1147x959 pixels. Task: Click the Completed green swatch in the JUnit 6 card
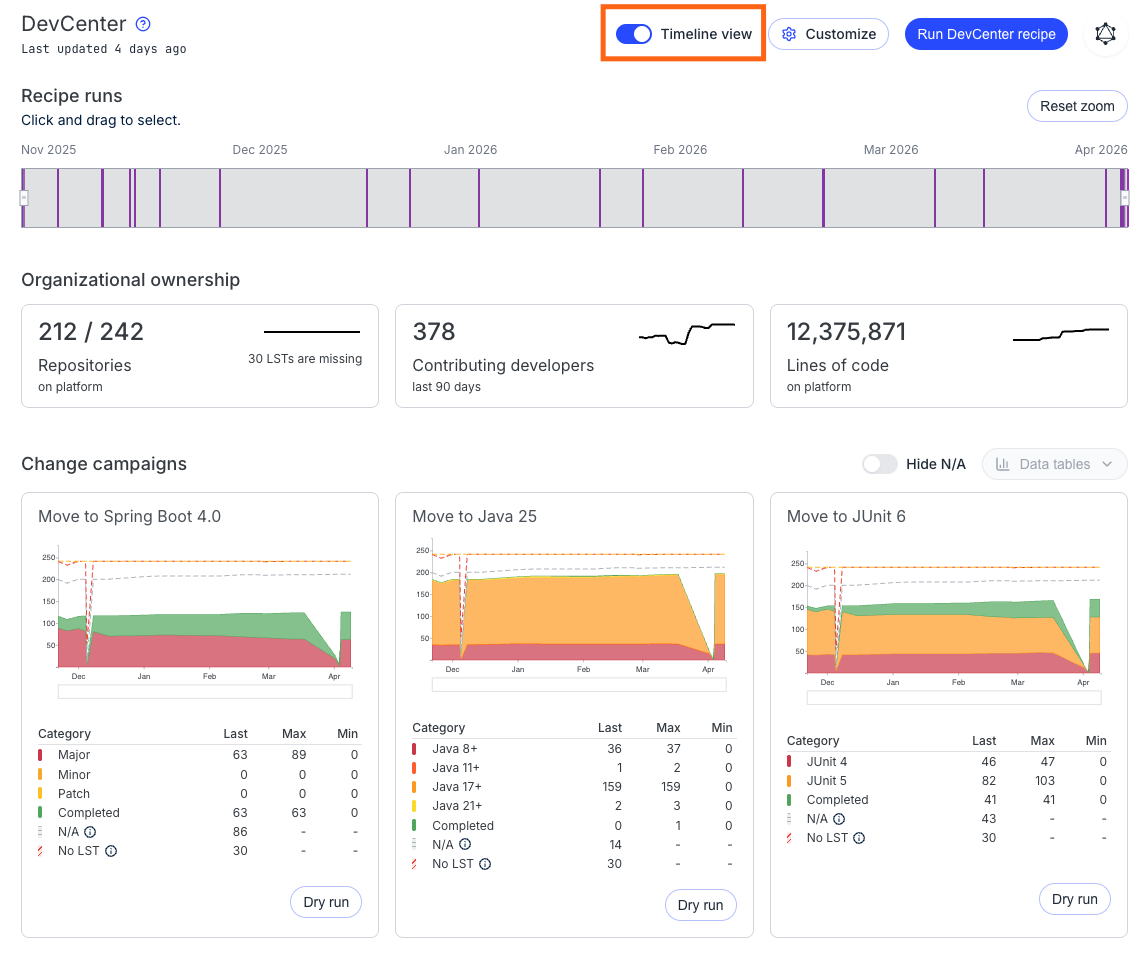tap(789, 800)
